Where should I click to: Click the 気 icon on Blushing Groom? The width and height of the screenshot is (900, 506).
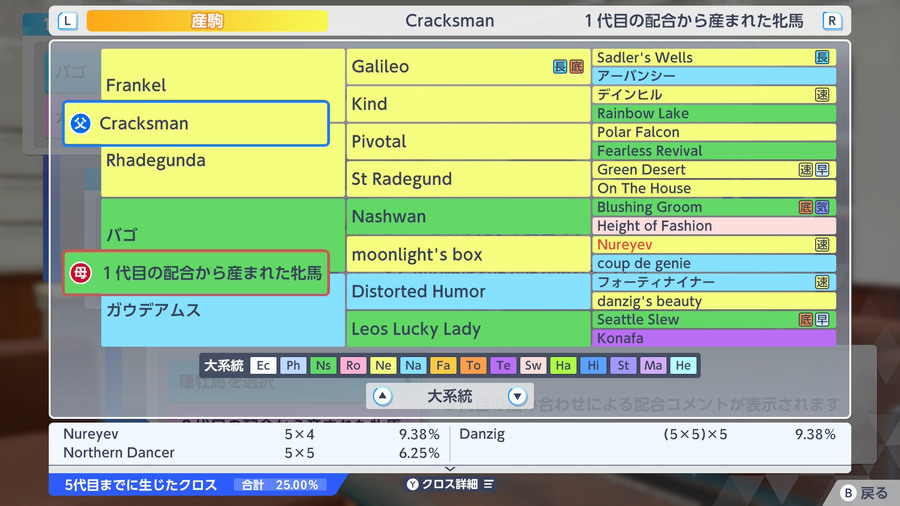pos(822,207)
